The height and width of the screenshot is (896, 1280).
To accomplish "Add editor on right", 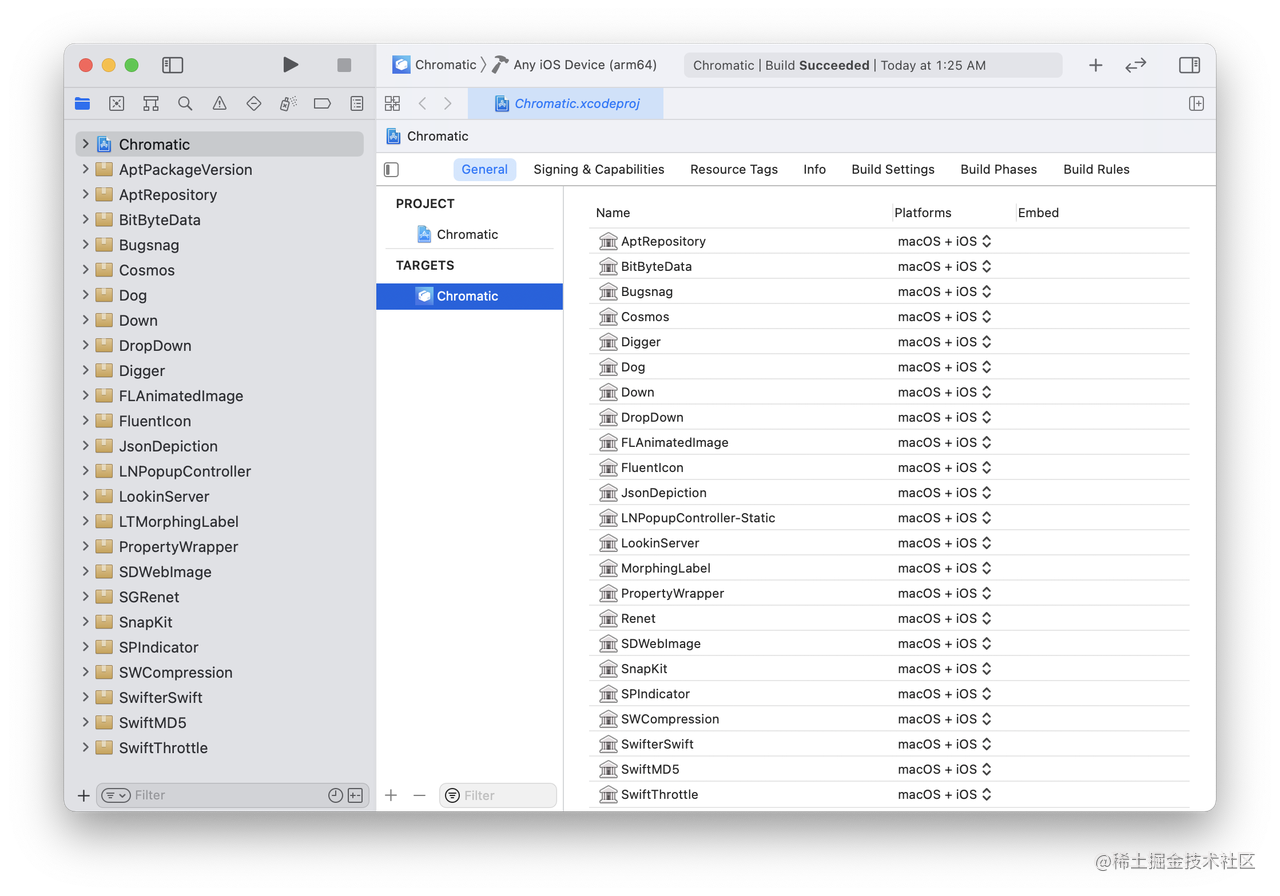I will pos(1196,104).
